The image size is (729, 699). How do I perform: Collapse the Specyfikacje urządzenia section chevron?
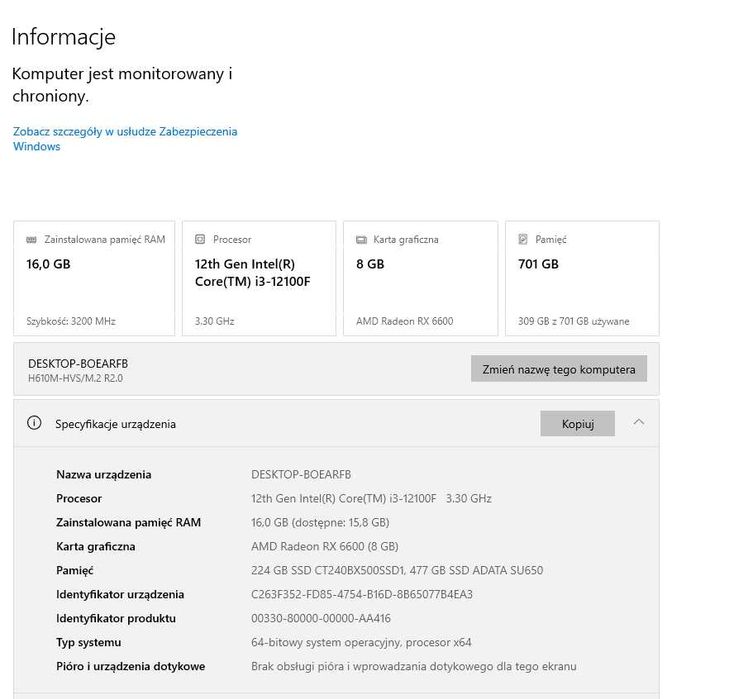(639, 422)
